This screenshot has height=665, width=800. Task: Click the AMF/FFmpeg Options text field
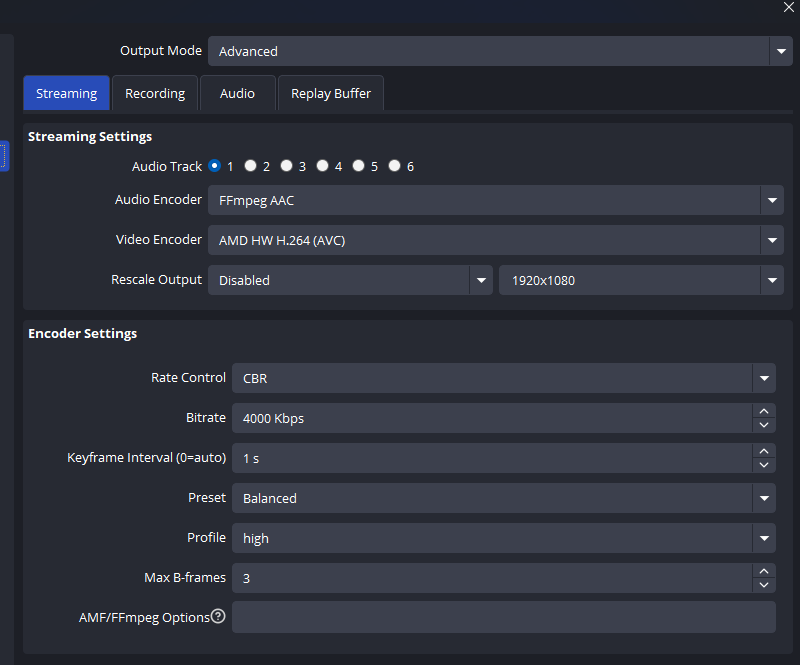[504, 617]
